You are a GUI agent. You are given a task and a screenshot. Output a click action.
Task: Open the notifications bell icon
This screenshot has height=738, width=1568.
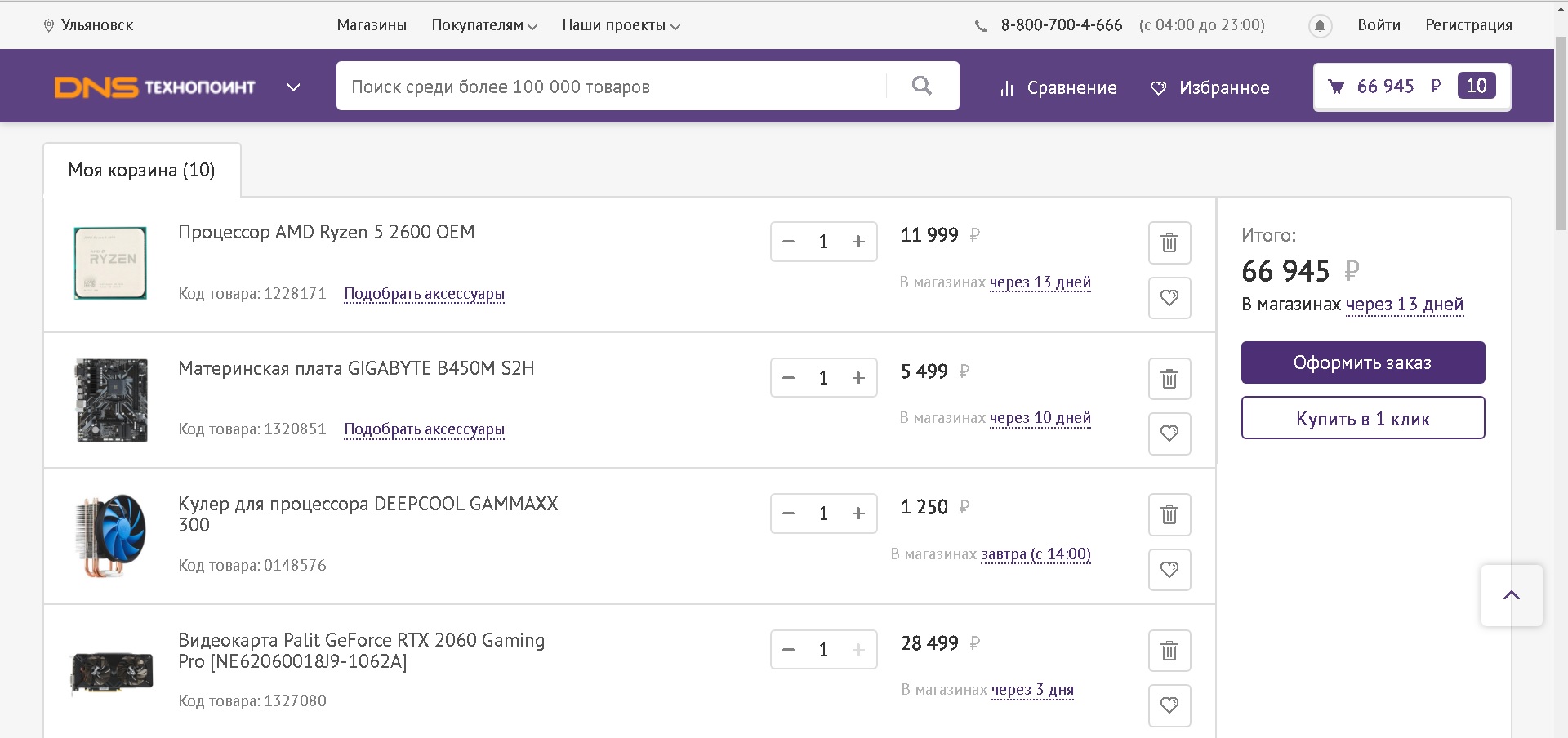1320,26
